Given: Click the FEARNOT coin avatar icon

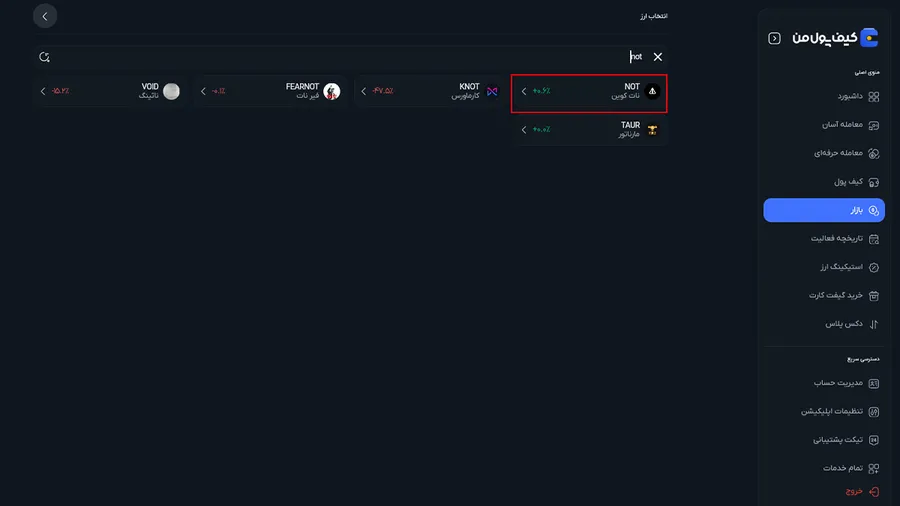Looking at the screenshot, I should 332,91.
